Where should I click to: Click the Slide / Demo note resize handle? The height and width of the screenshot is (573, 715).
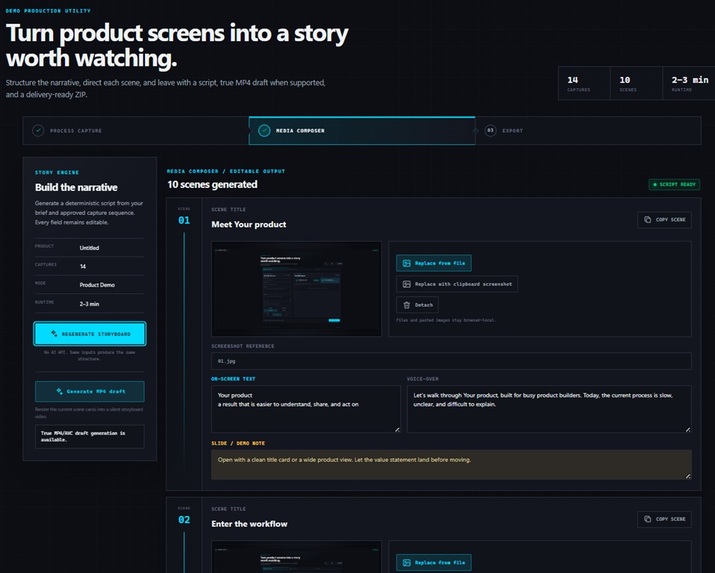tap(688, 476)
